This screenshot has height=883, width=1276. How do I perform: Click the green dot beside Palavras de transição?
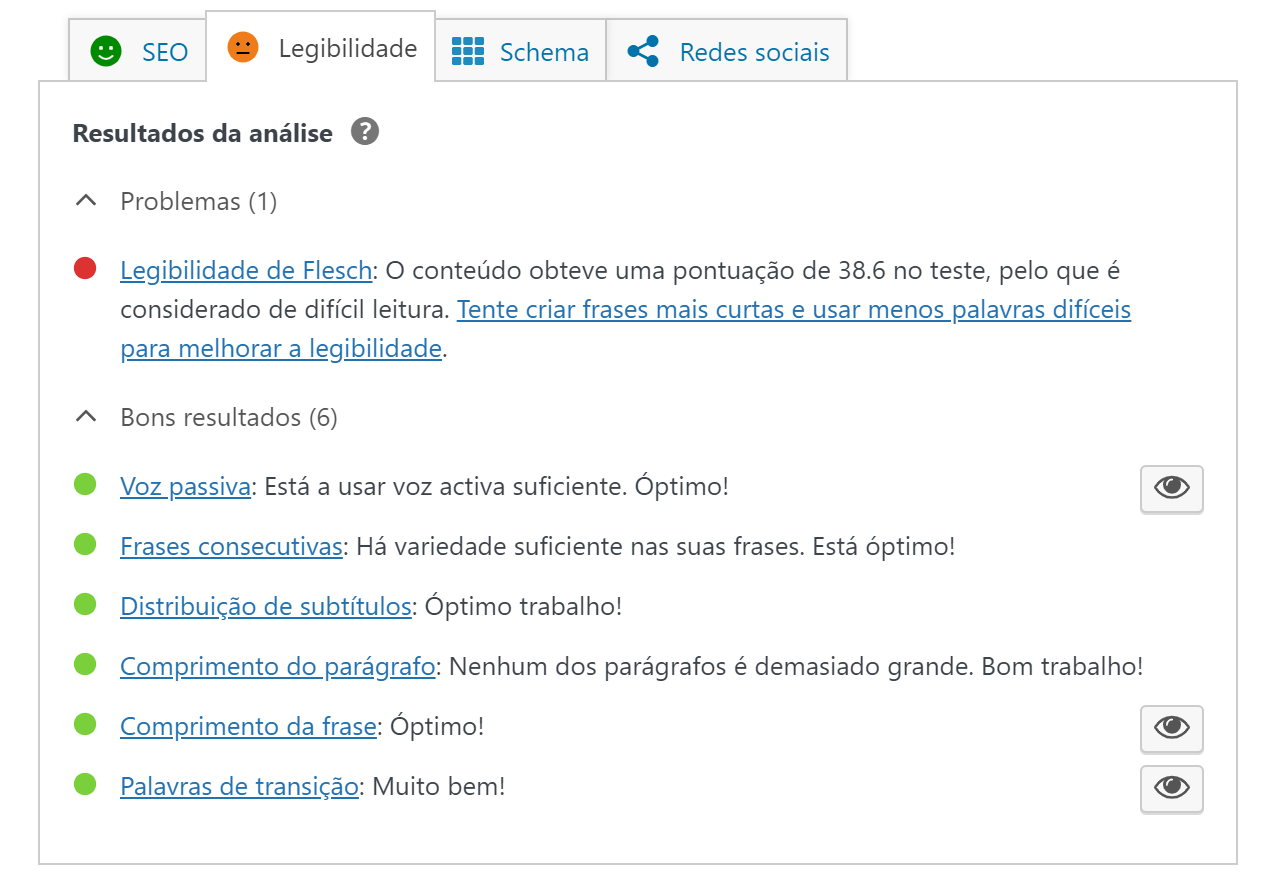click(86, 788)
